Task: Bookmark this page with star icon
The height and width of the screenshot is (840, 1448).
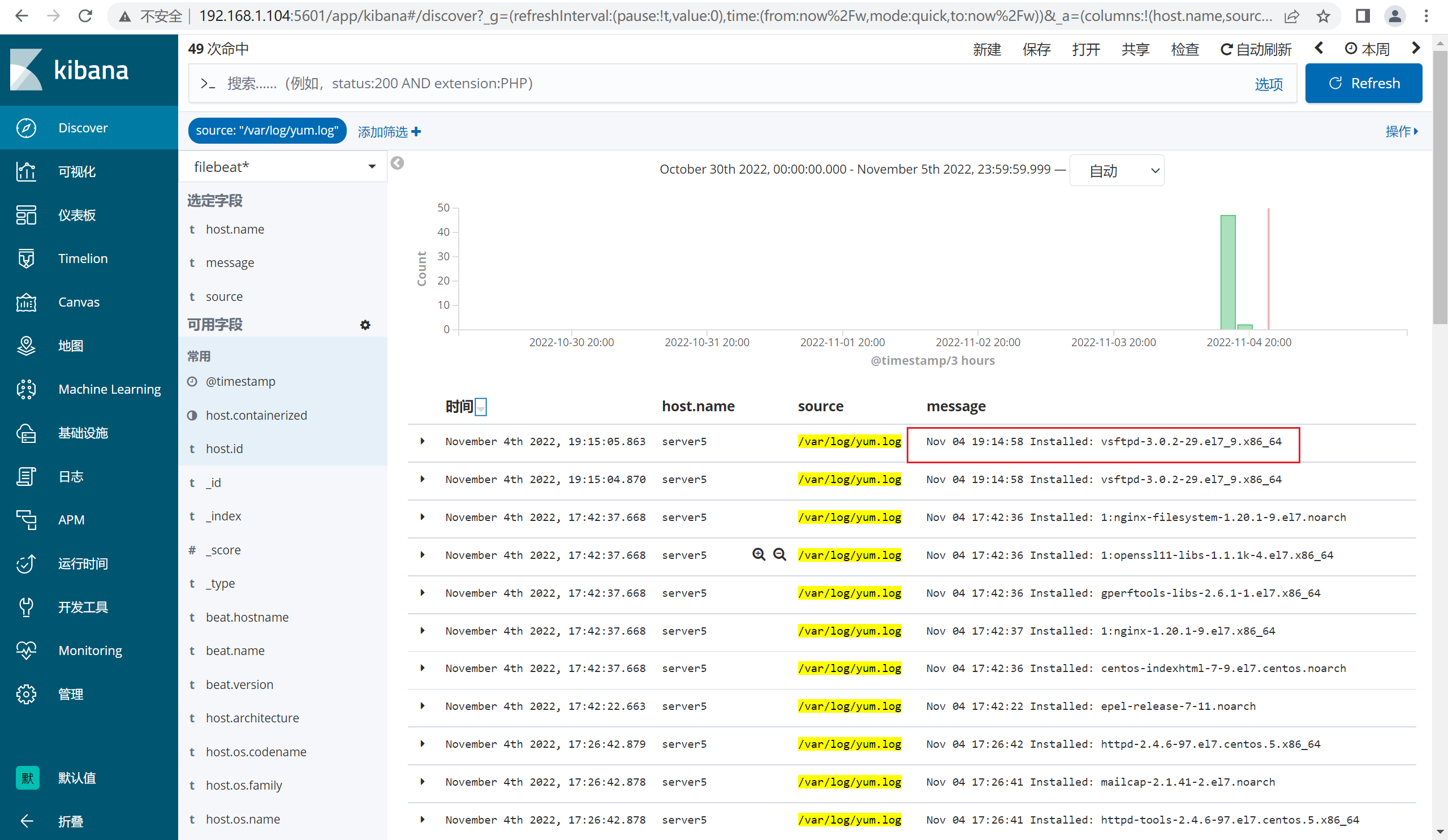Action: click(1324, 16)
